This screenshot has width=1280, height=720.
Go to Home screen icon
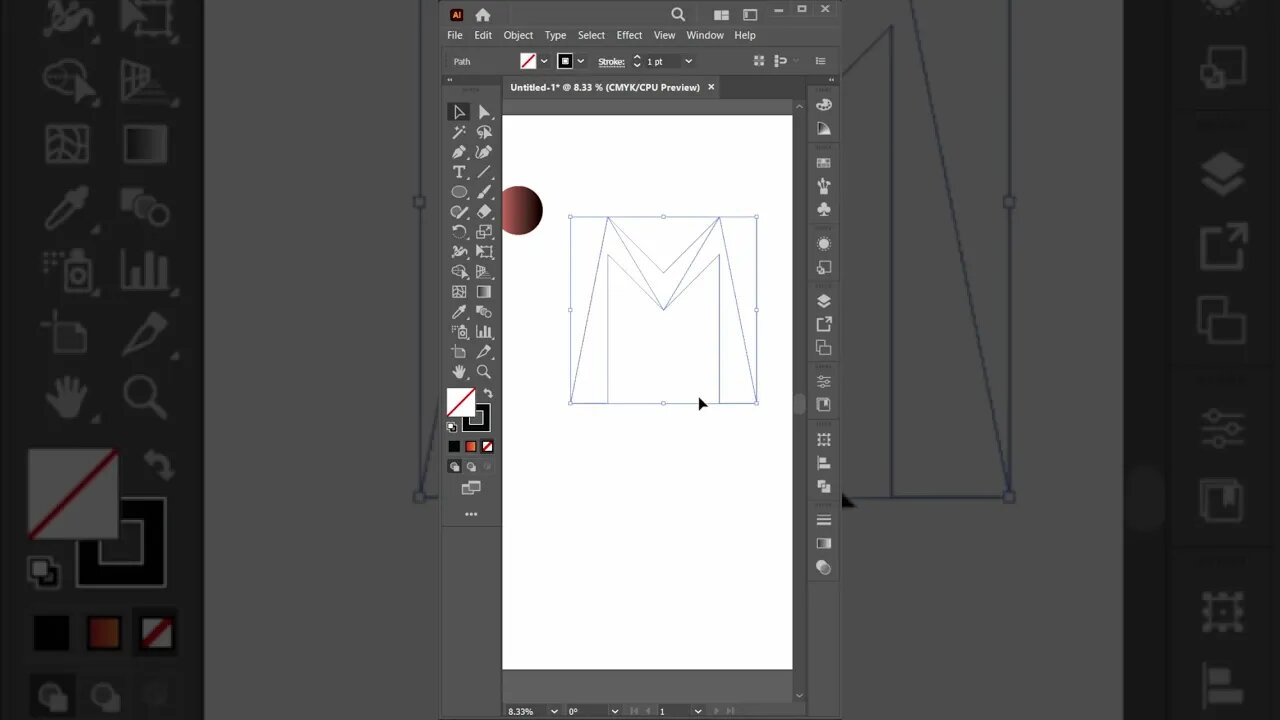(483, 14)
